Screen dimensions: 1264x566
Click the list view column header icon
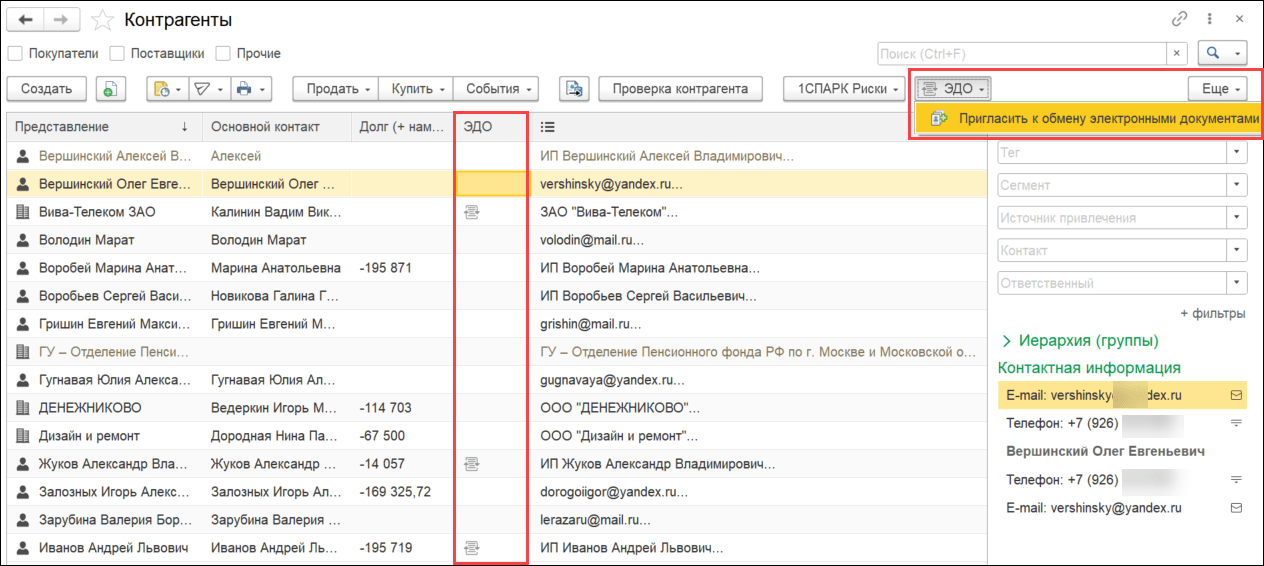coord(547,127)
